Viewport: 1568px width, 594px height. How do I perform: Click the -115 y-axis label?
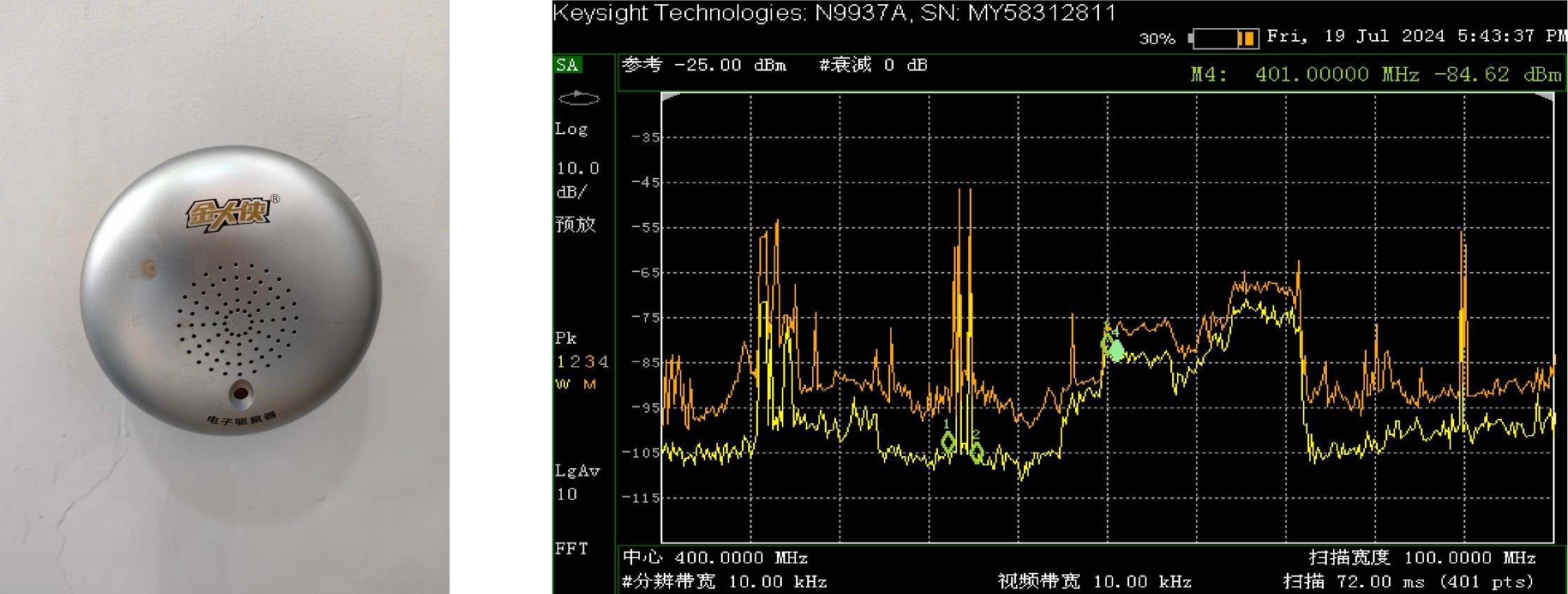(641, 498)
